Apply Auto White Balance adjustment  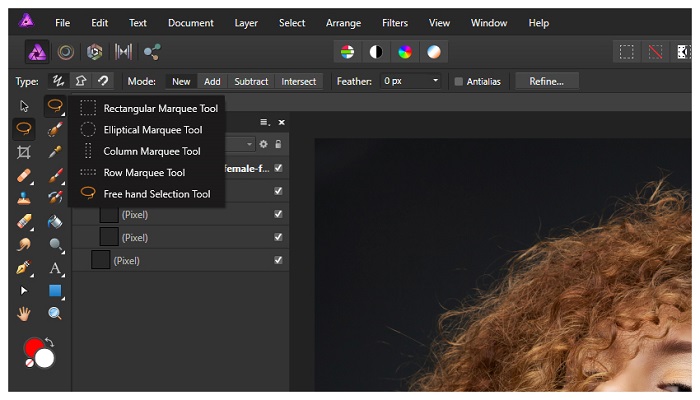tap(433, 52)
